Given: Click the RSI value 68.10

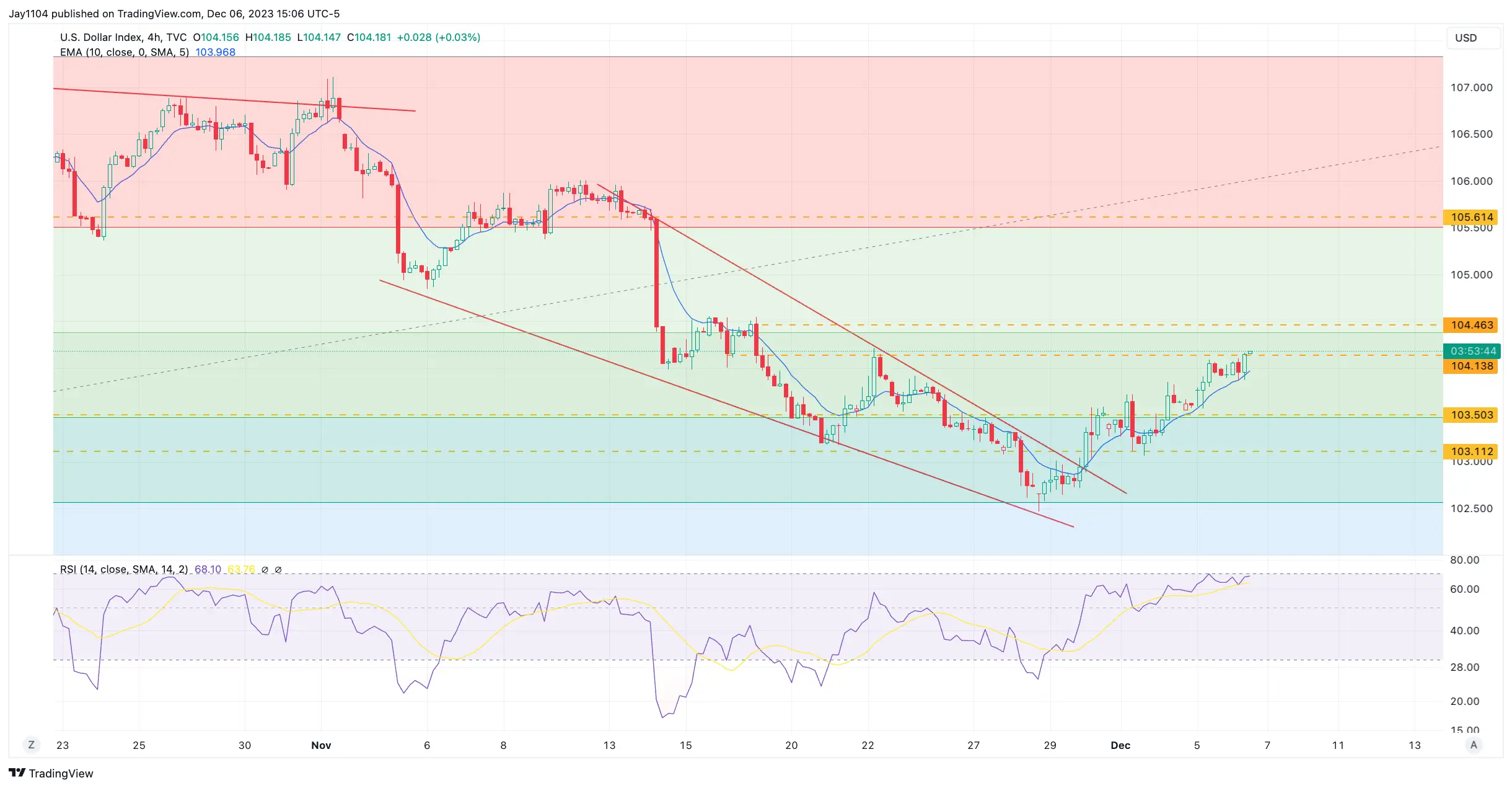Looking at the screenshot, I should point(208,569).
